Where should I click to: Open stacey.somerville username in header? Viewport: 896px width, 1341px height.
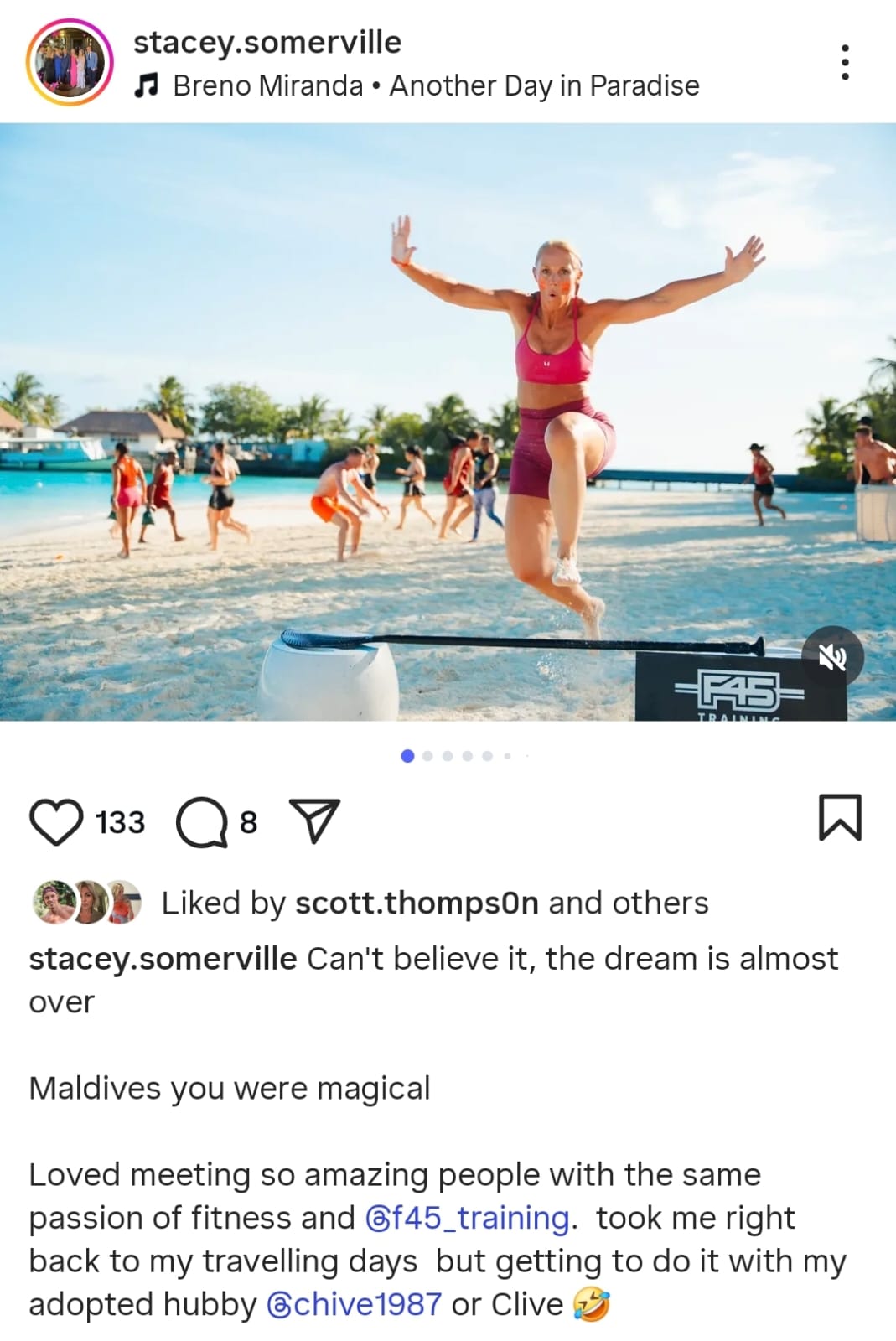(x=267, y=42)
